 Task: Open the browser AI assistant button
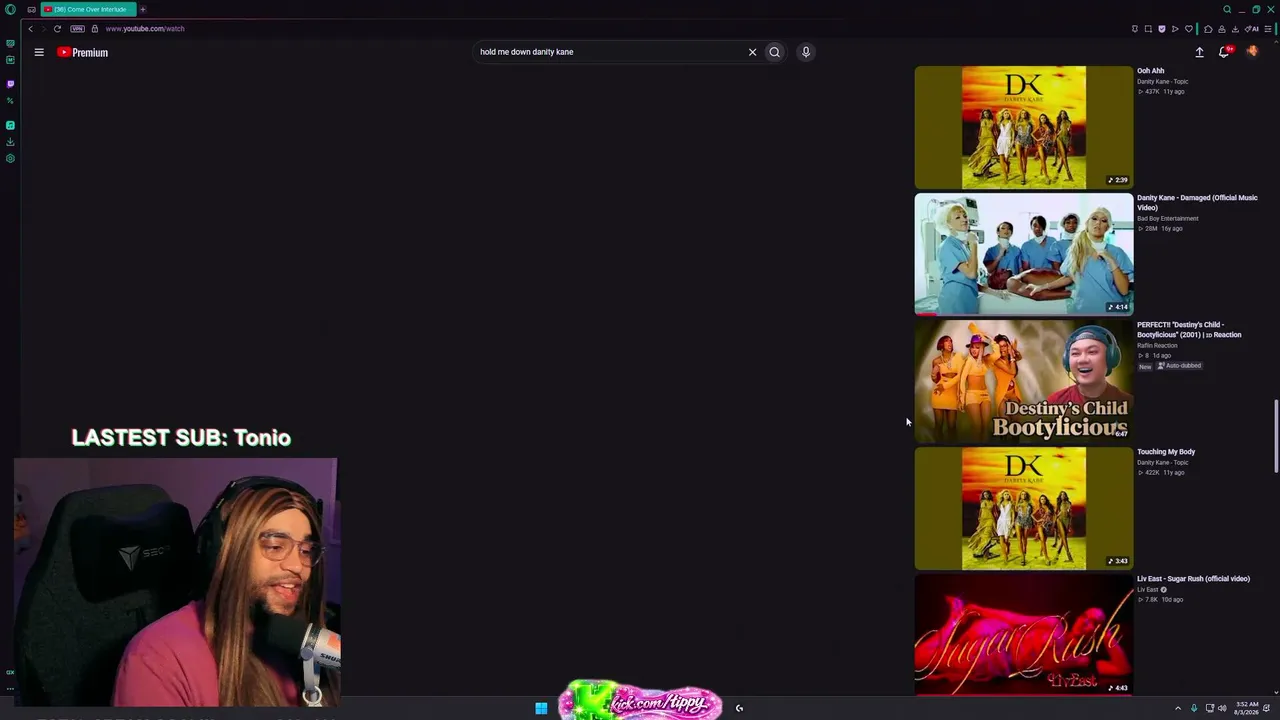(1253, 29)
